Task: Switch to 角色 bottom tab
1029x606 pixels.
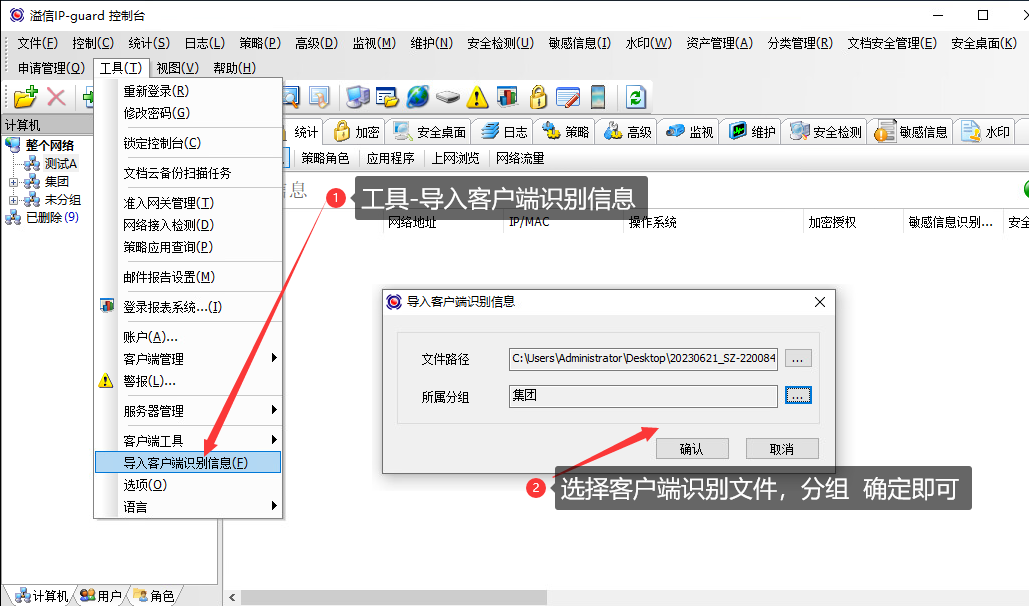Action: 155,595
